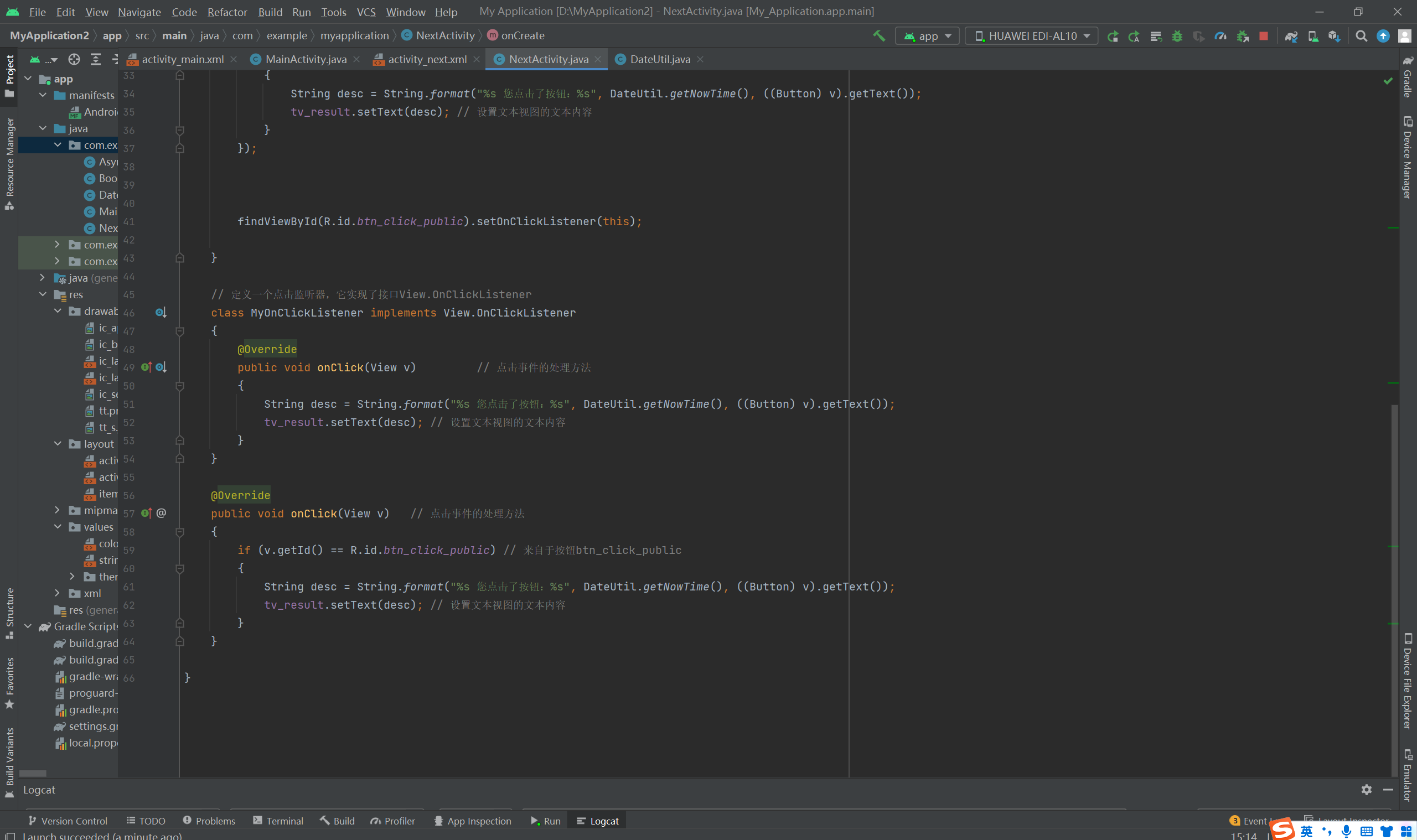Open the HUAWEI EDI-AL10 device dropdown

[1031, 35]
